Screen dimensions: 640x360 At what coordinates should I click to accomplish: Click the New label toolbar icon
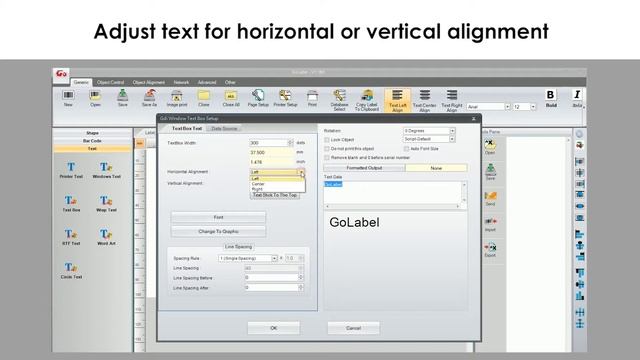click(68, 98)
